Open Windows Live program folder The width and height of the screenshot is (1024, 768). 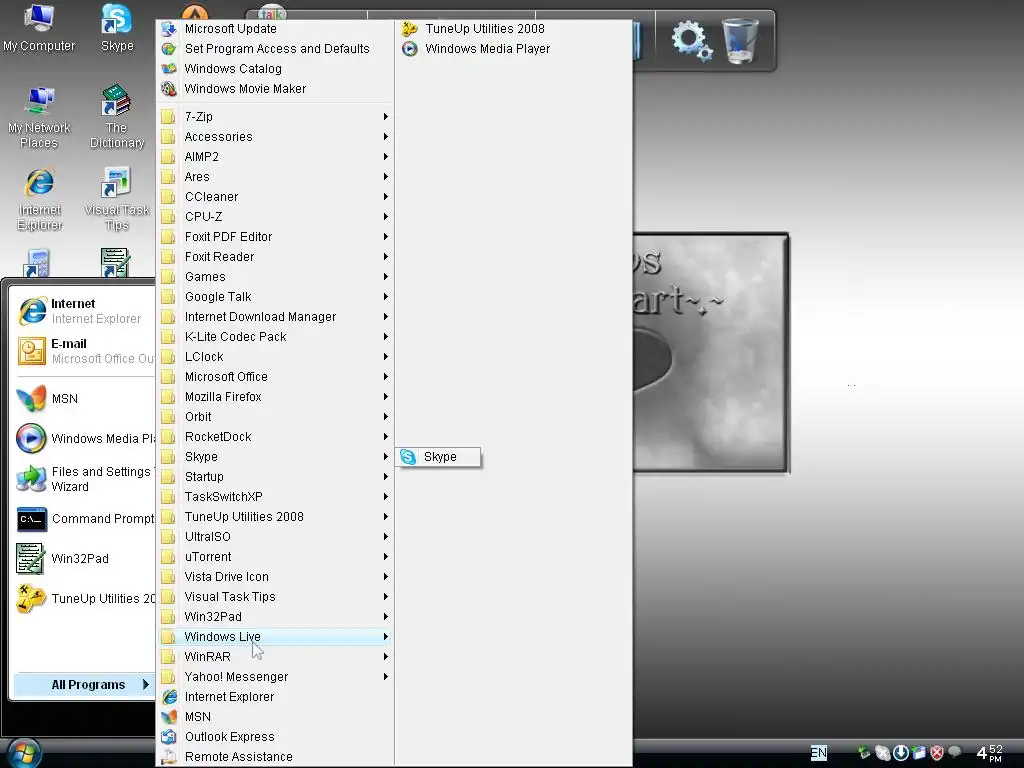pyautogui.click(x=276, y=637)
